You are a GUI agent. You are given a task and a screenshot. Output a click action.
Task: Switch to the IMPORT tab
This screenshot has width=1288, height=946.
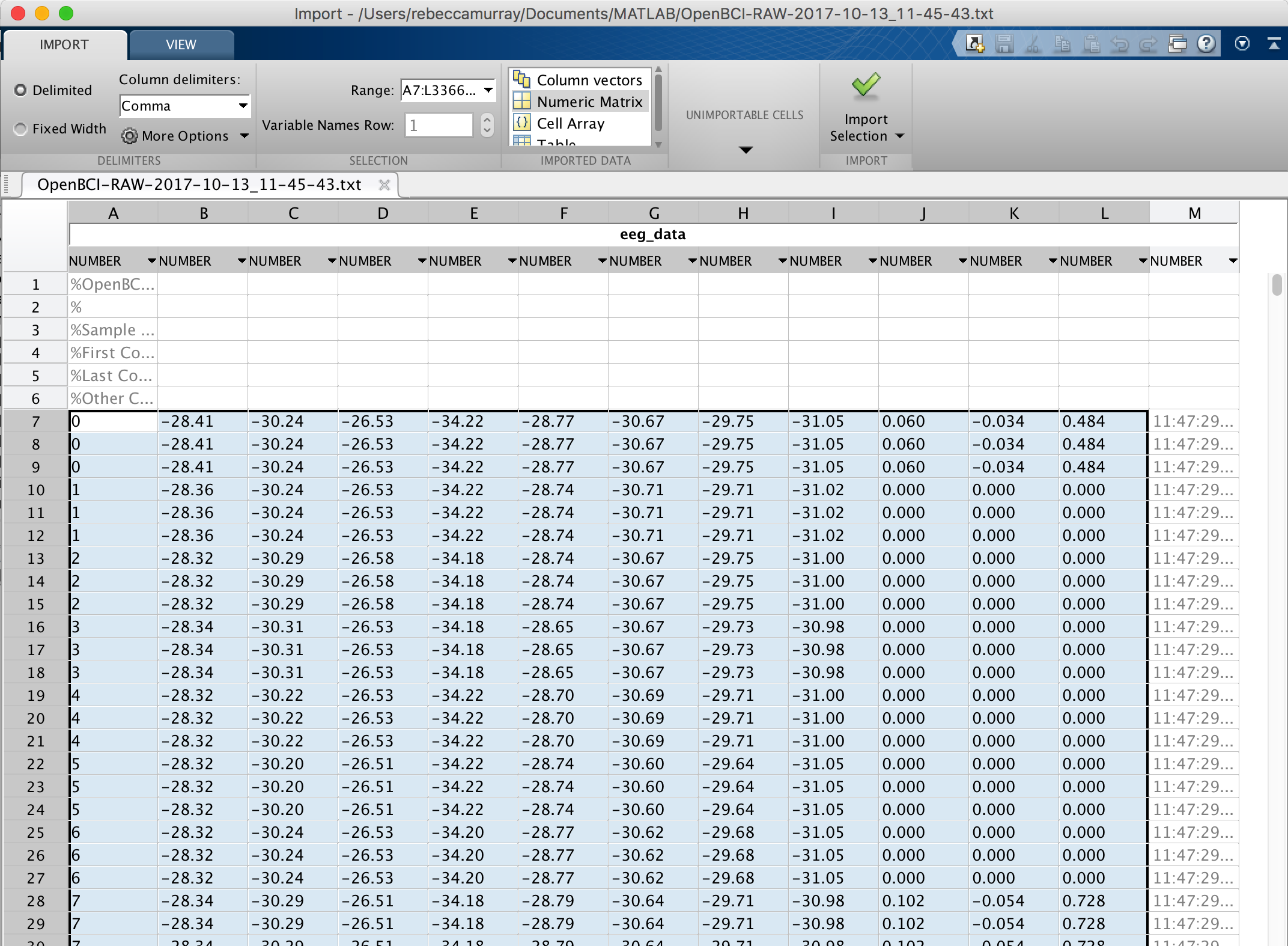64,44
